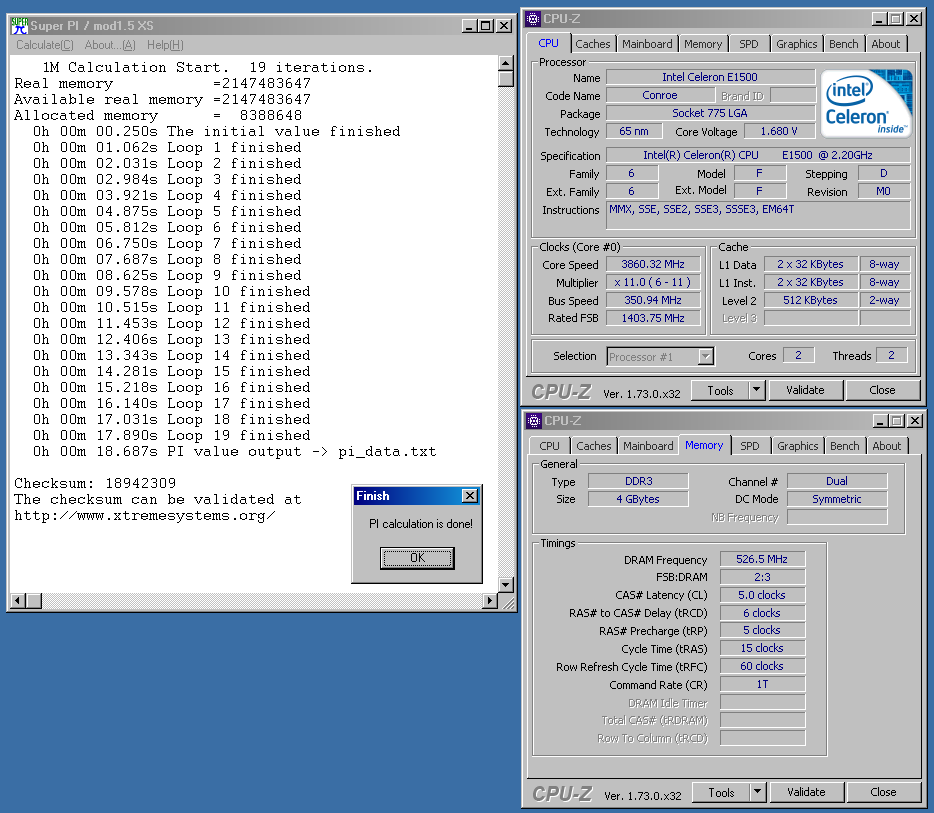The width and height of the screenshot is (934, 813).
Task: Click Super PI horizontal scrollbar right arrow
Action: point(490,600)
